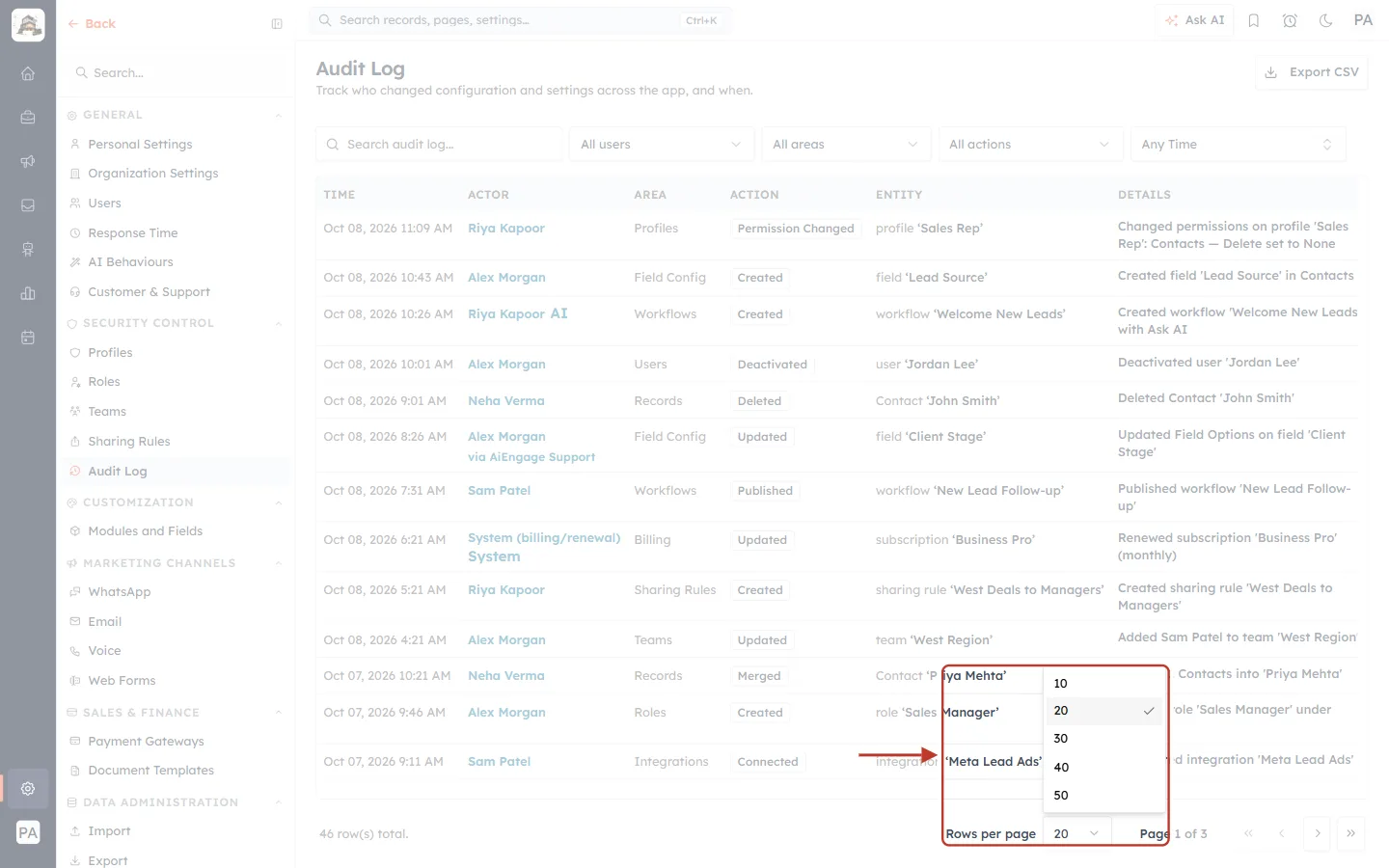Screen dimensions: 1389x868
Task: Open WhatsApp channel settings
Action: [x=120, y=592]
